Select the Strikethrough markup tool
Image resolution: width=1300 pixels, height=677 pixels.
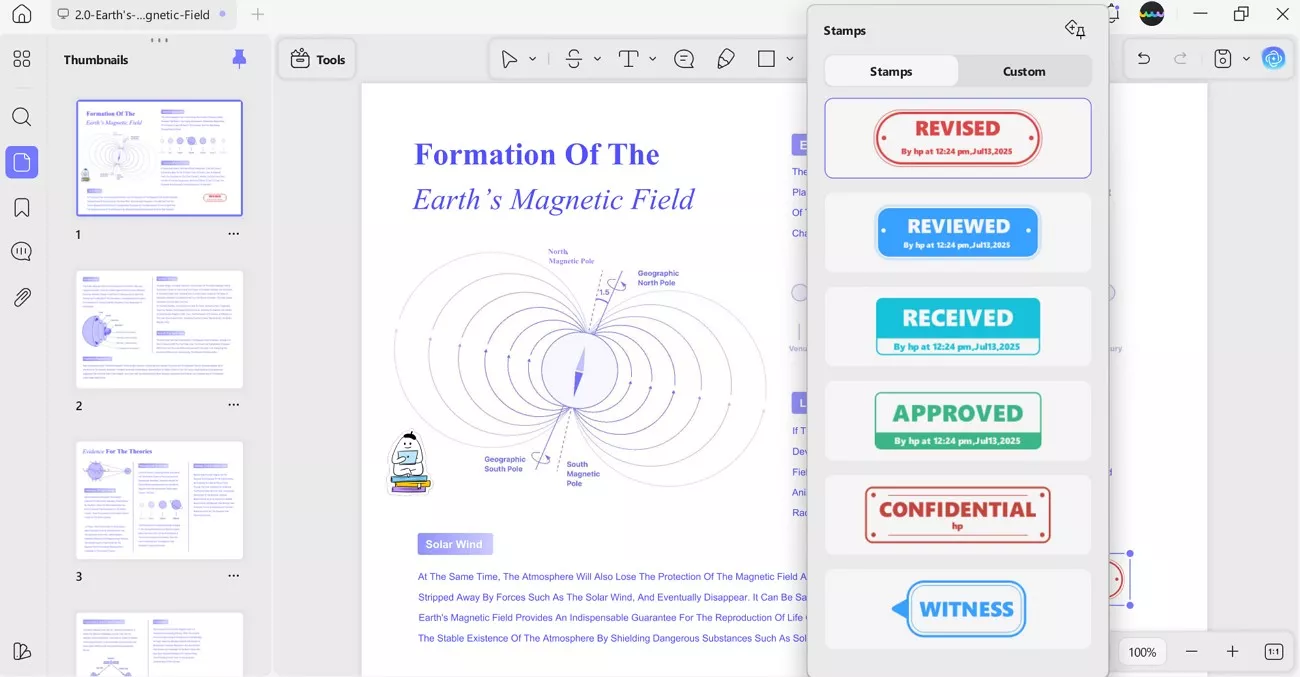click(x=574, y=59)
